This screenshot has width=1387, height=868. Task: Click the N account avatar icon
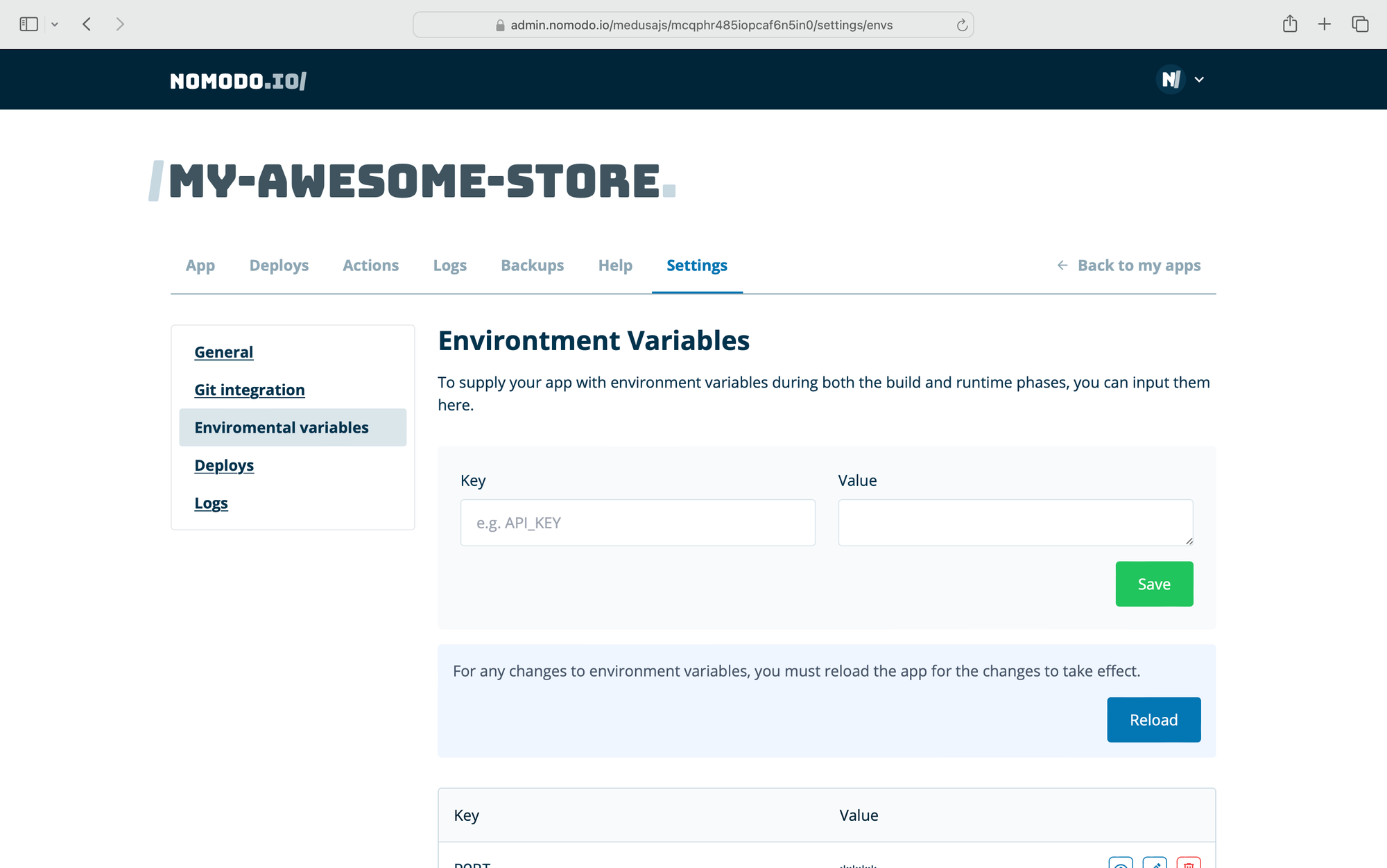pyautogui.click(x=1171, y=80)
